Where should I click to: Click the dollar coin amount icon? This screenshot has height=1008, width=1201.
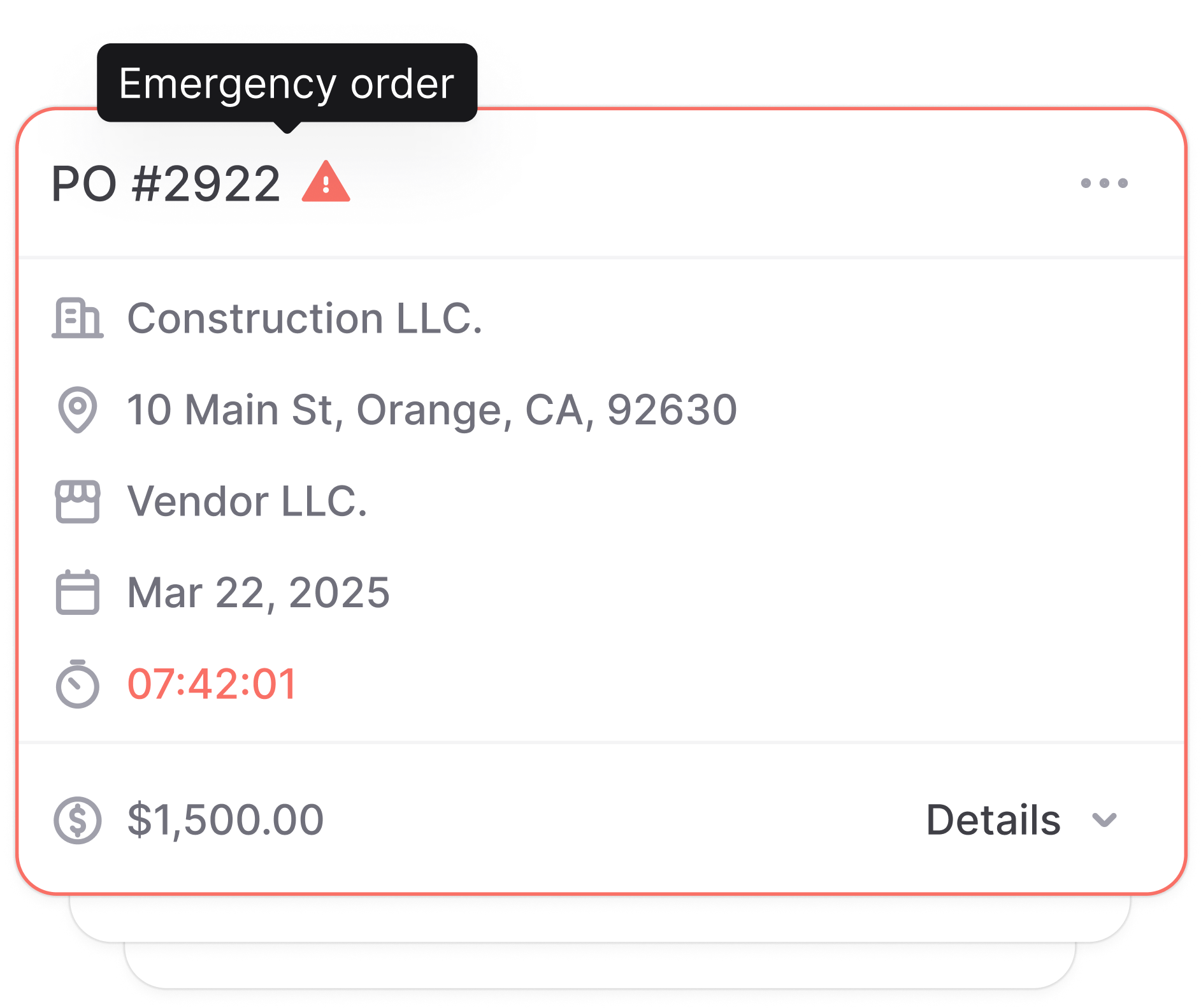[x=77, y=820]
